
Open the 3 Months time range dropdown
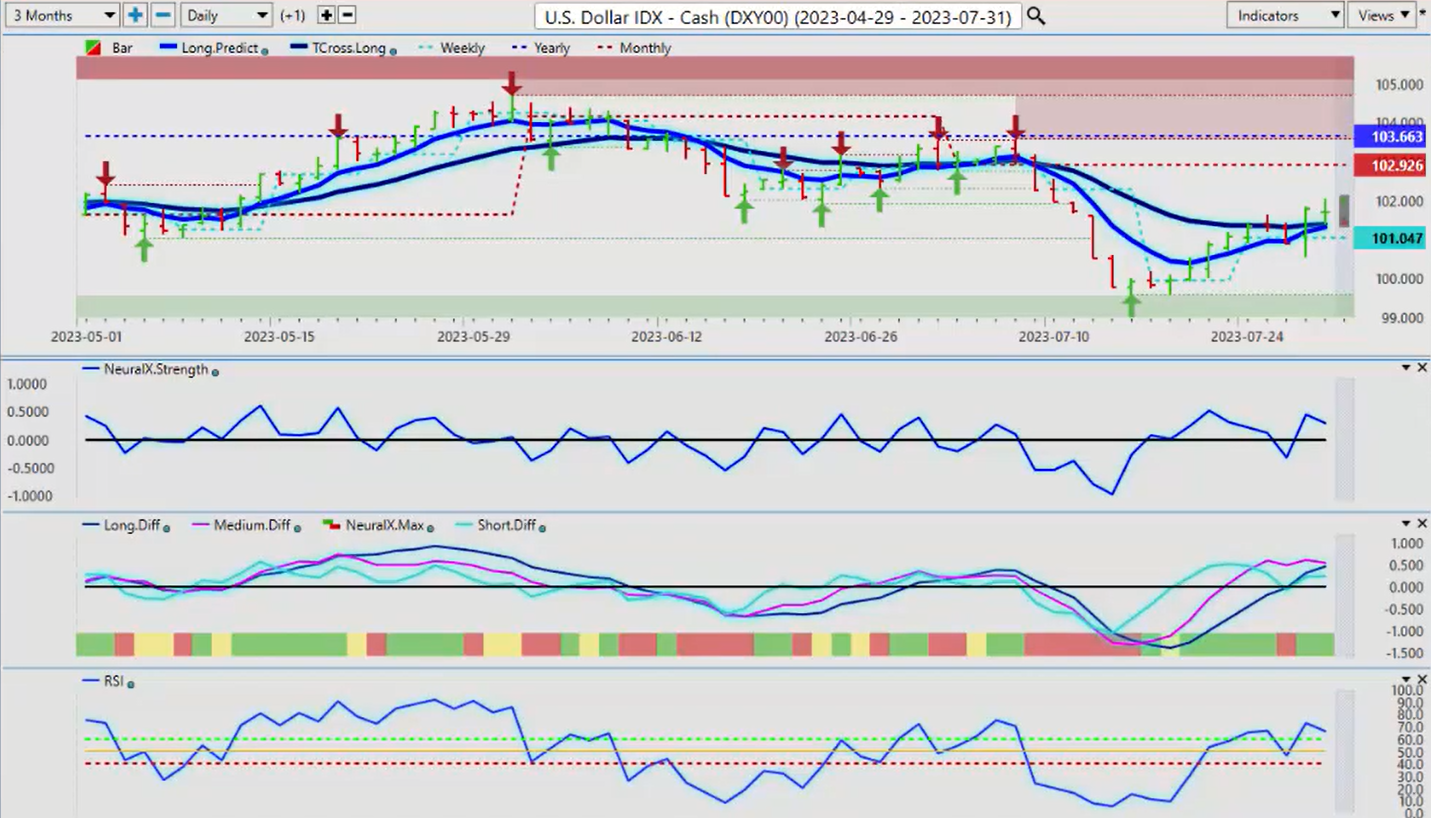[x=61, y=15]
